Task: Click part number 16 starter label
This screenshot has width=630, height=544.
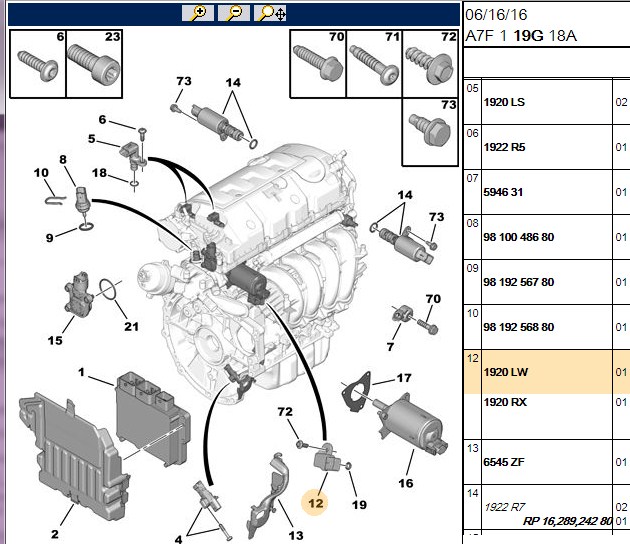Action: click(x=405, y=483)
